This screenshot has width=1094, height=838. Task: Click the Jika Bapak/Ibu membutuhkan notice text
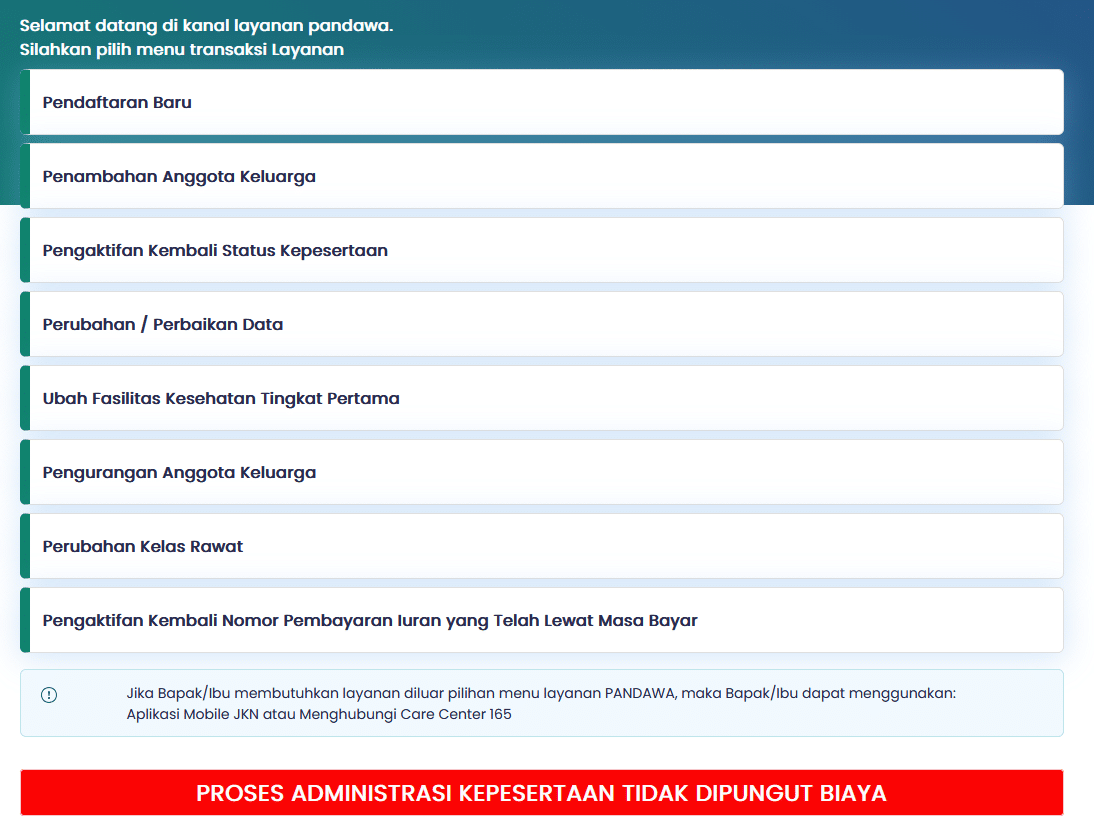click(540, 692)
